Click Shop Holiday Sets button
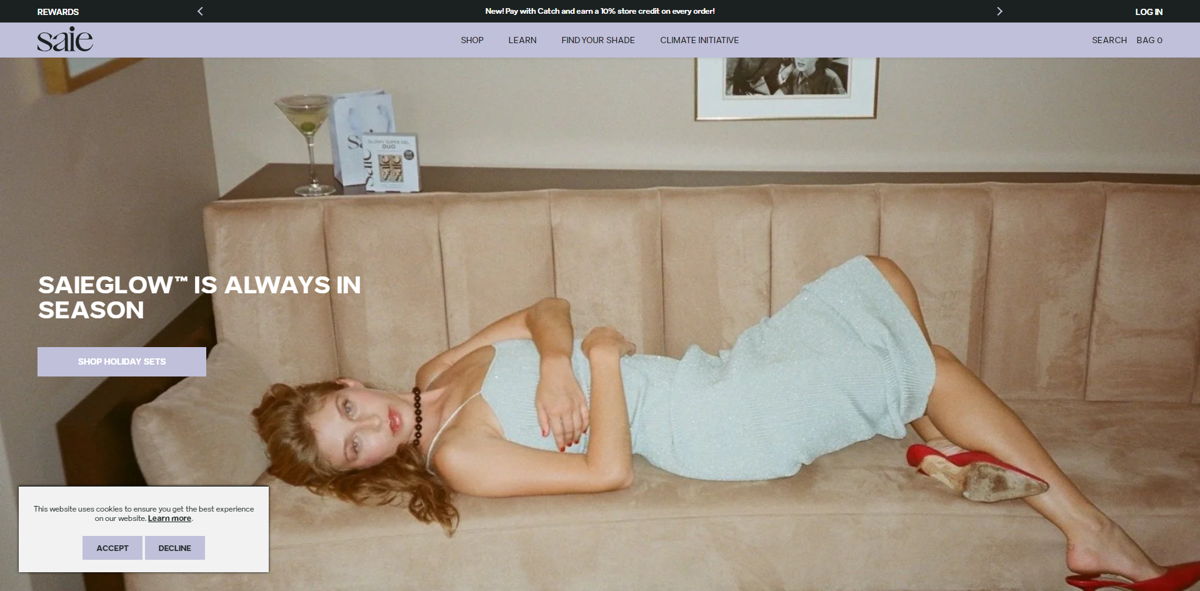The height and width of the screenshot is (591, 1200). tap(122, 362)
